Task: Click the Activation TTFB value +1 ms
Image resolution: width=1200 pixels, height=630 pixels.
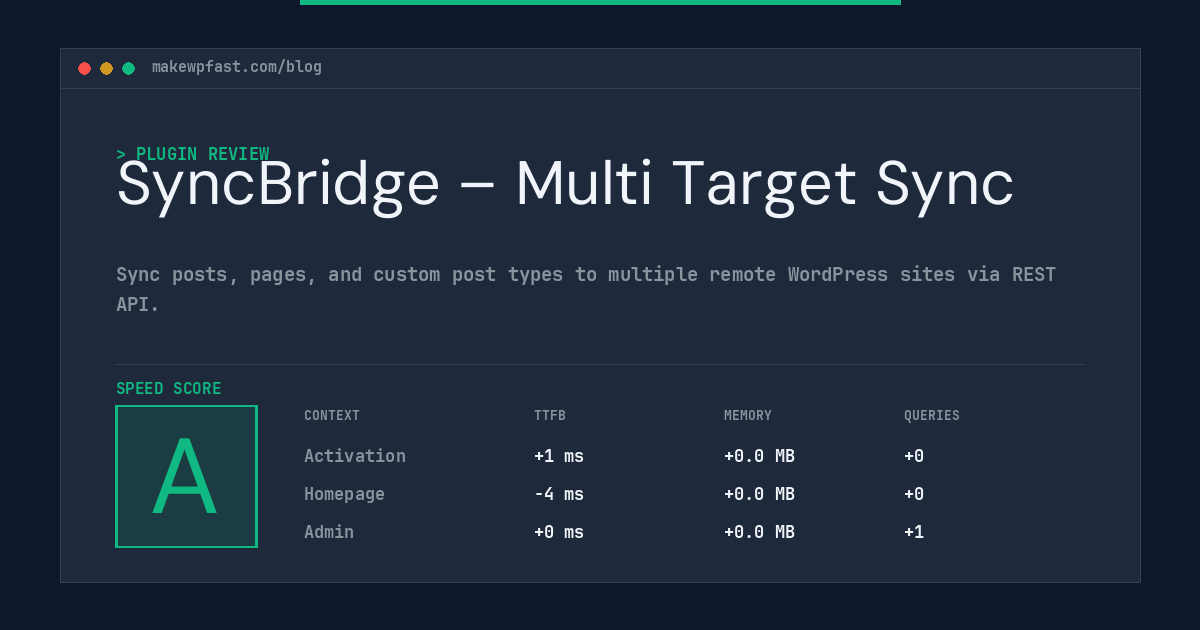Action: pos(559,456)
